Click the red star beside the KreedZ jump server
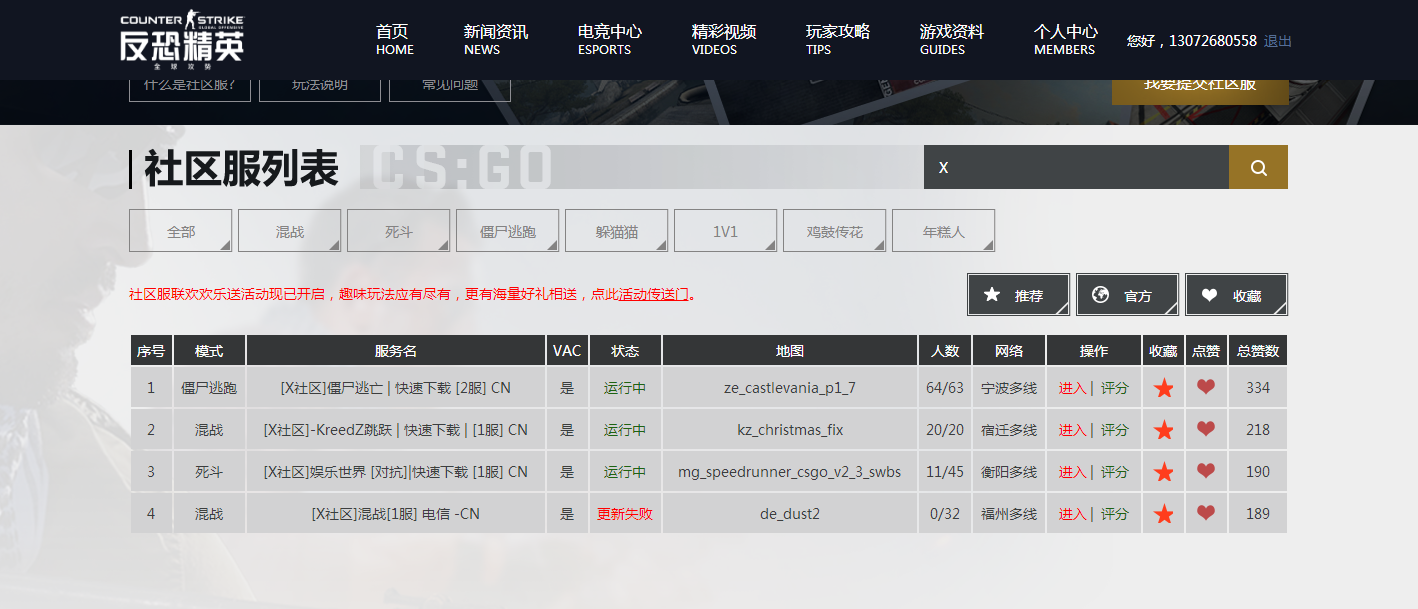The height and width of the screenshot is (609, 1418). click(x=1163, y=429)
